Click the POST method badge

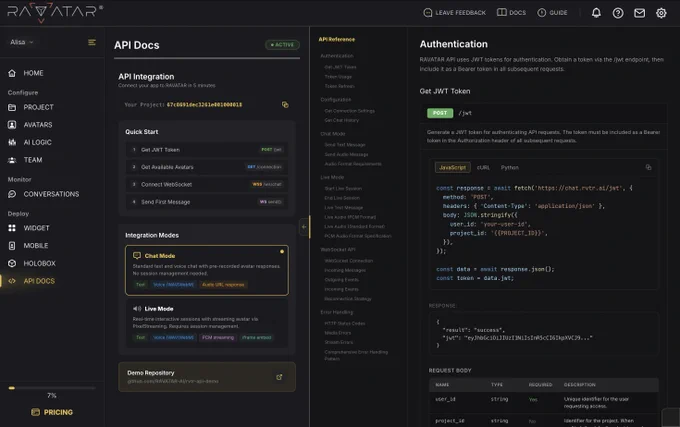pos(440,113)
